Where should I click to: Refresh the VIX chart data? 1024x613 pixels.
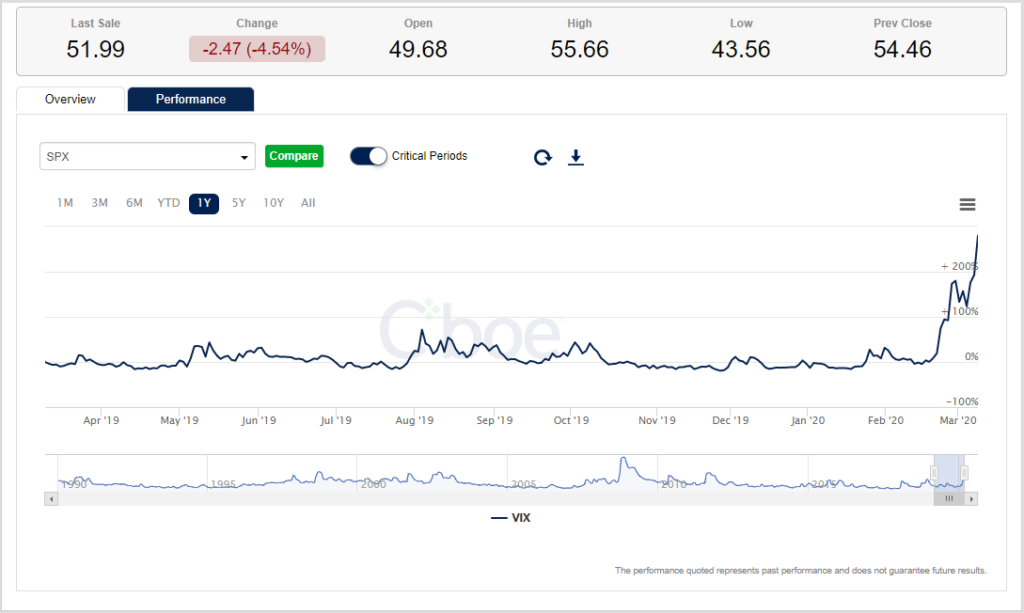(x=542, y=157)
